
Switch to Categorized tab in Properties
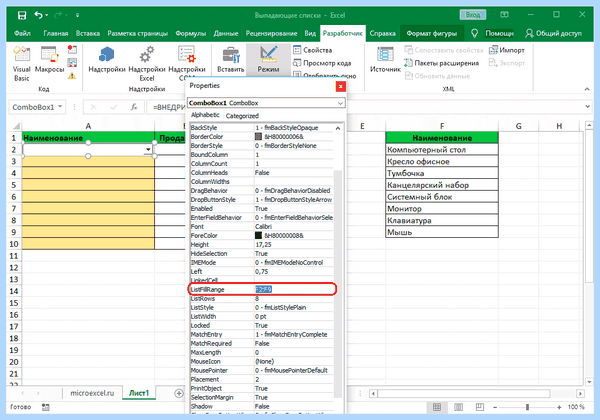coord(242,116)
